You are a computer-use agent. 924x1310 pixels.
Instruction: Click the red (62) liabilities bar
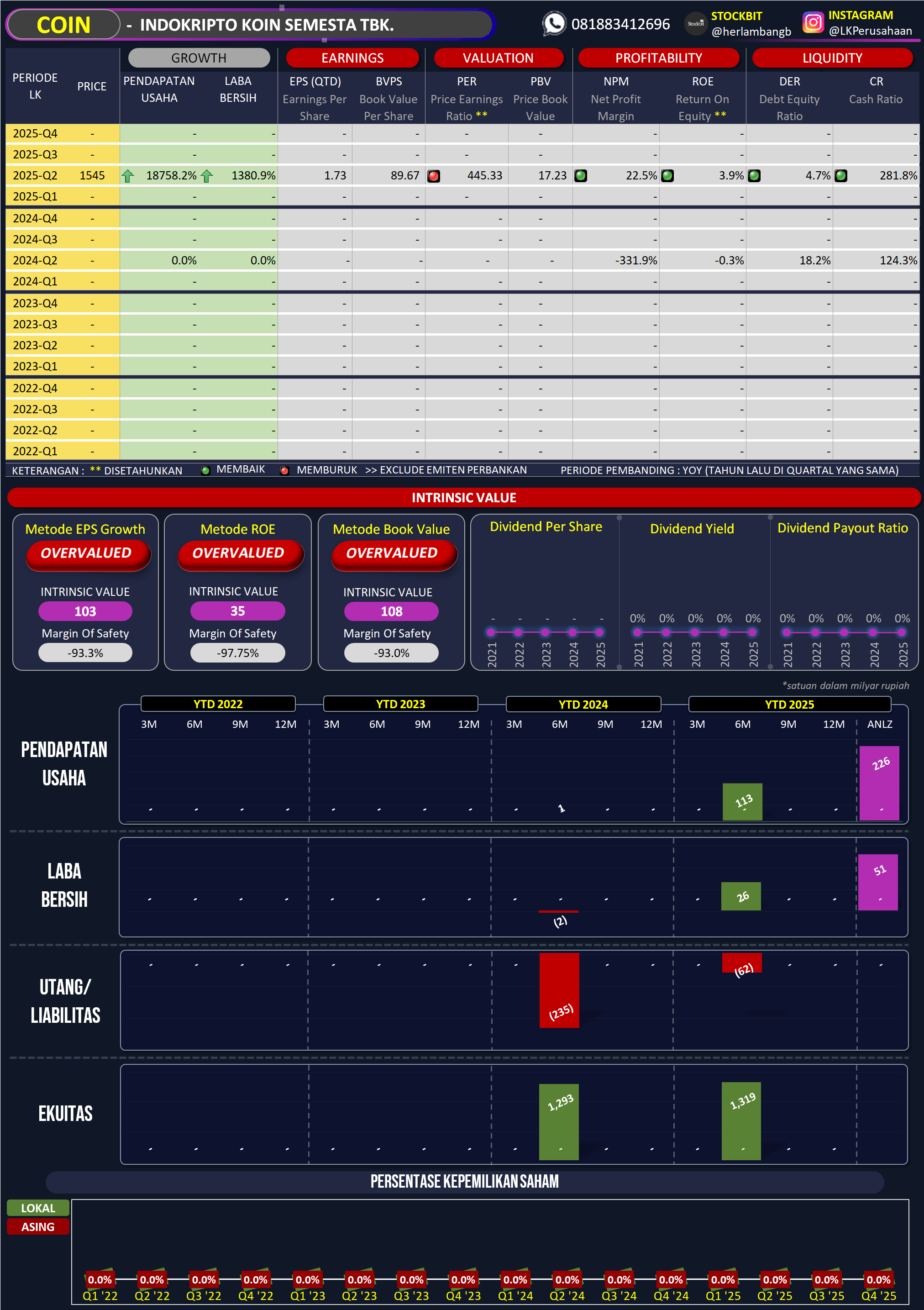742,963
